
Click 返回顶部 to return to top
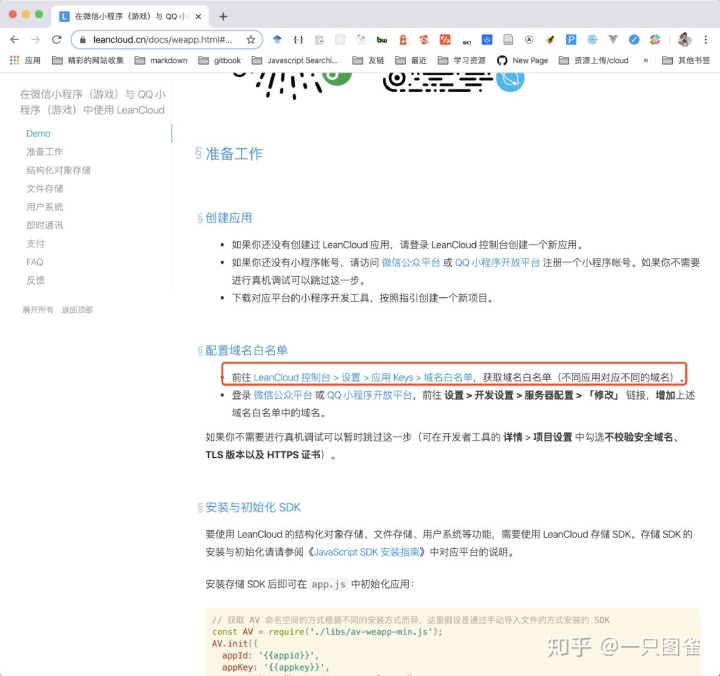click(x=77, y=310)
